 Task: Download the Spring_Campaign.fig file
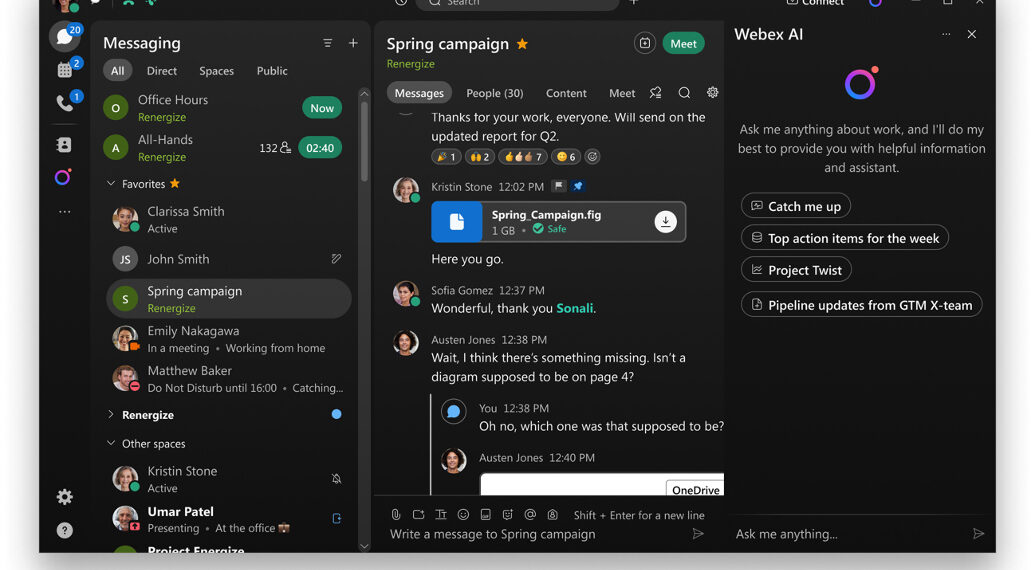coord(665,222)
